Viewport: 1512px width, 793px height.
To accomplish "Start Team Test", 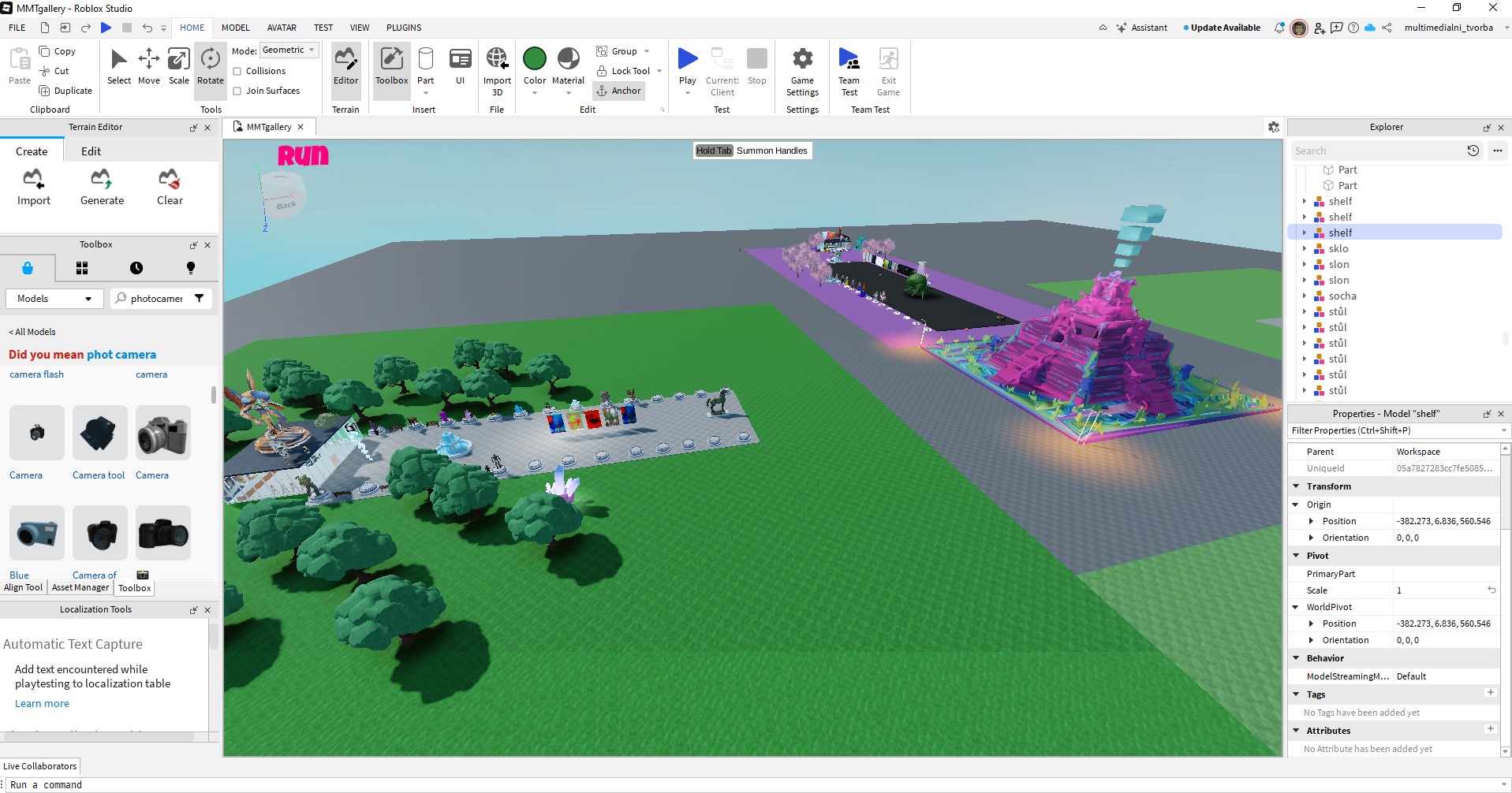I will pyautogui.click(x=849, y=71).
